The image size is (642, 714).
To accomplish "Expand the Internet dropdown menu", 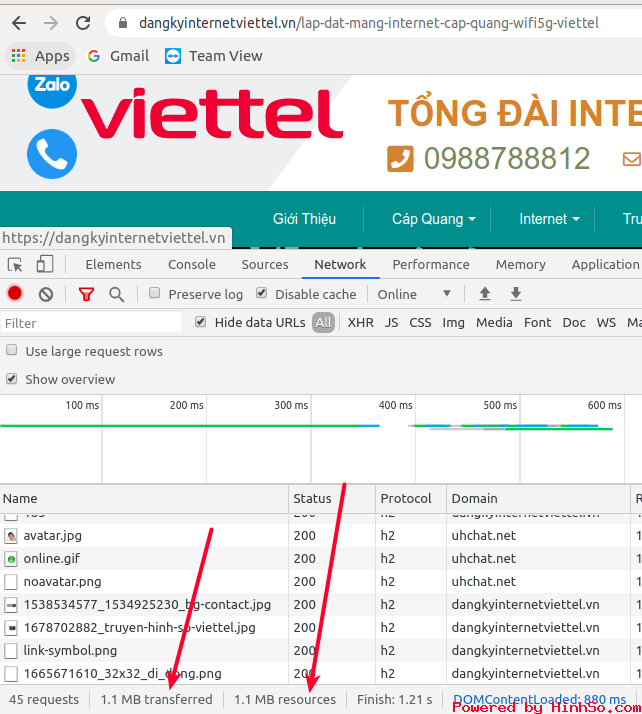I will pyautogui.click(x=549, y=219).
